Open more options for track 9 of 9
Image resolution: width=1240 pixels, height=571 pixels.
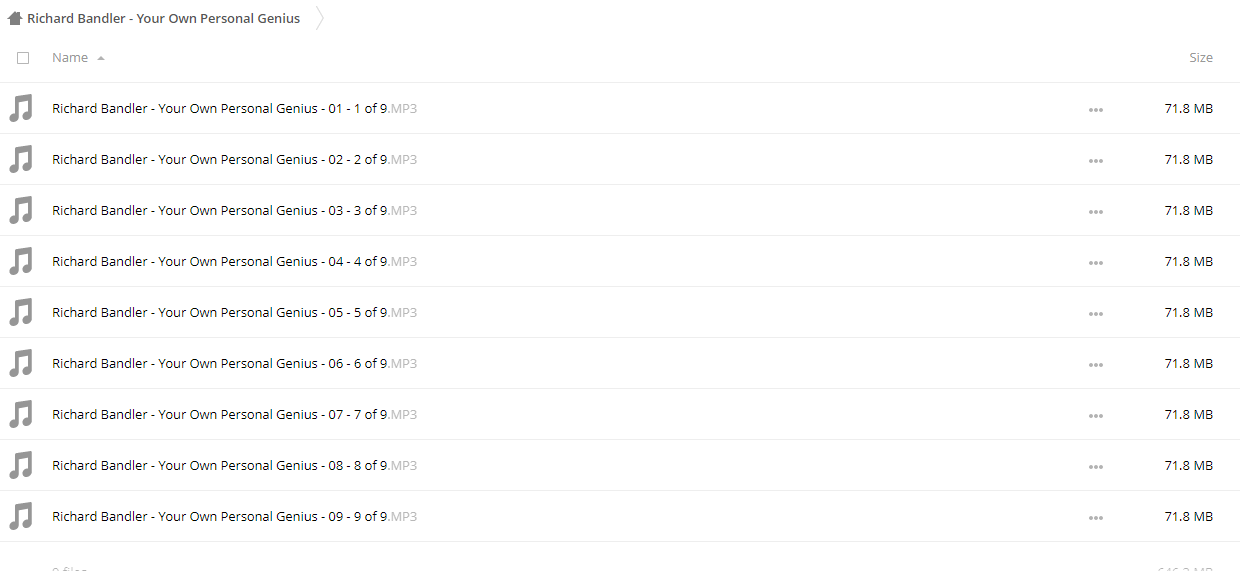coord(1096,517)
